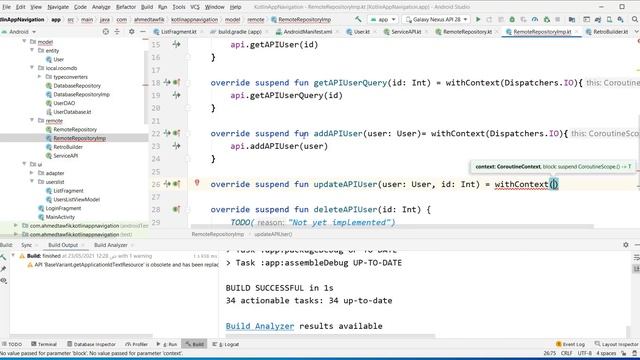Open the TODO tool window
Screen dimensions: 640x360
pos(11,344)
